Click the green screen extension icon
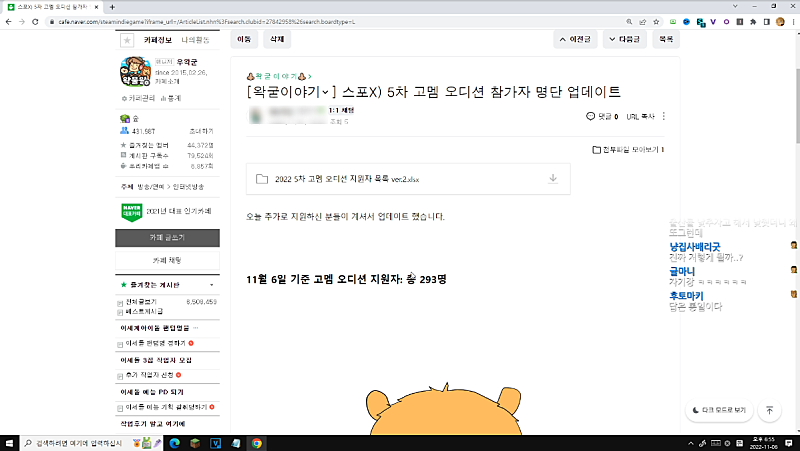 pyautogui.click(x=673, y=22)
